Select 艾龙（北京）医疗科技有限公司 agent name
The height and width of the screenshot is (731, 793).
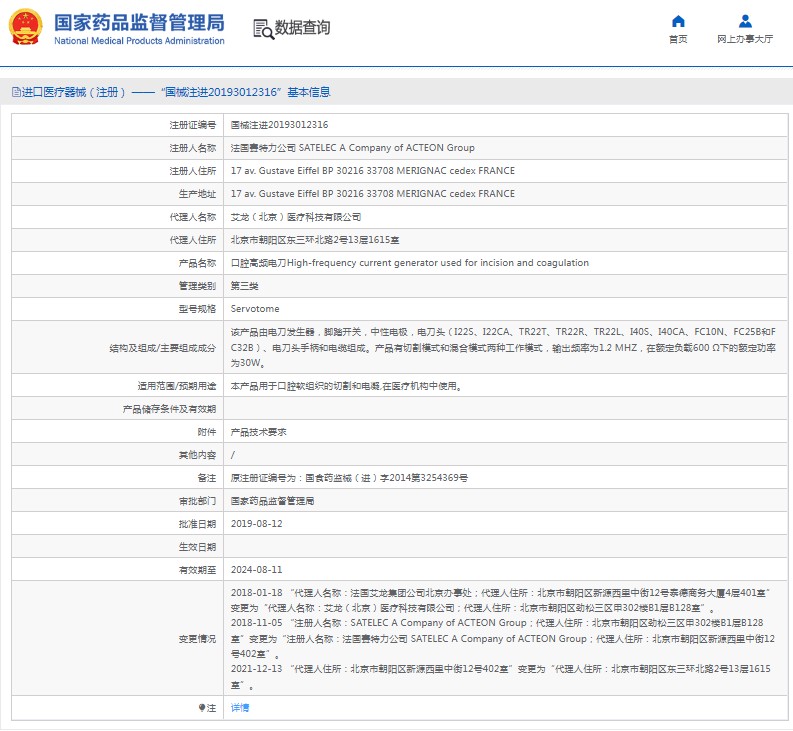[x=296, y=217]
